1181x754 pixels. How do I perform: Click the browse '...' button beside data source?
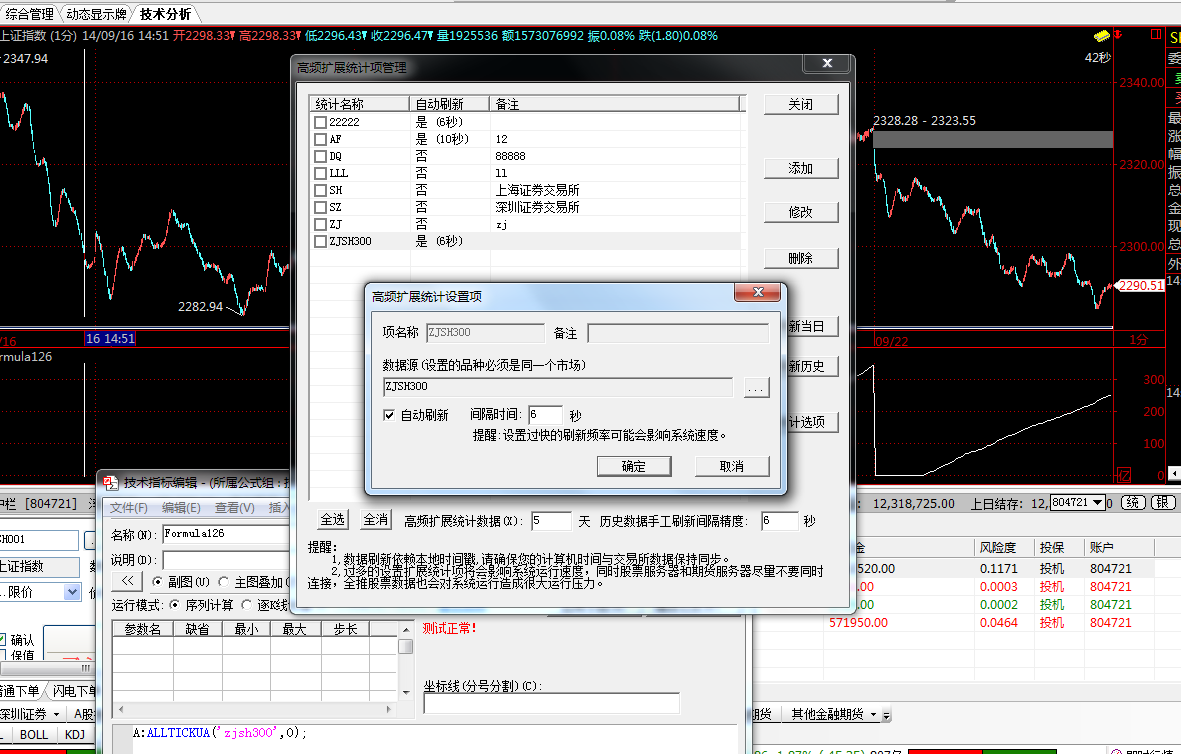tap(756, 387)
